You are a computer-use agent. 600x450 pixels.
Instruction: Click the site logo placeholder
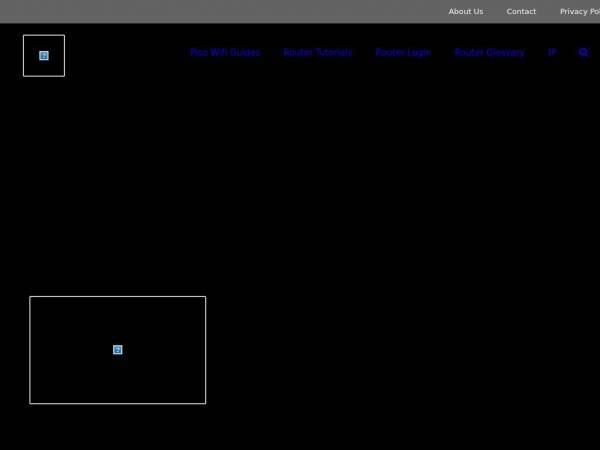[44, 56]
